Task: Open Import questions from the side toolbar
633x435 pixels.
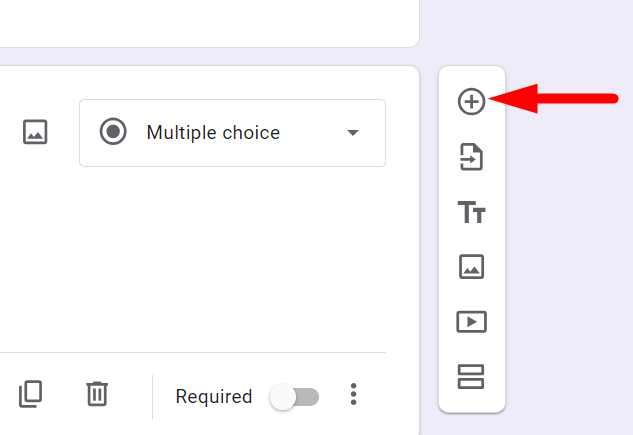Action: tap(471, 157)
